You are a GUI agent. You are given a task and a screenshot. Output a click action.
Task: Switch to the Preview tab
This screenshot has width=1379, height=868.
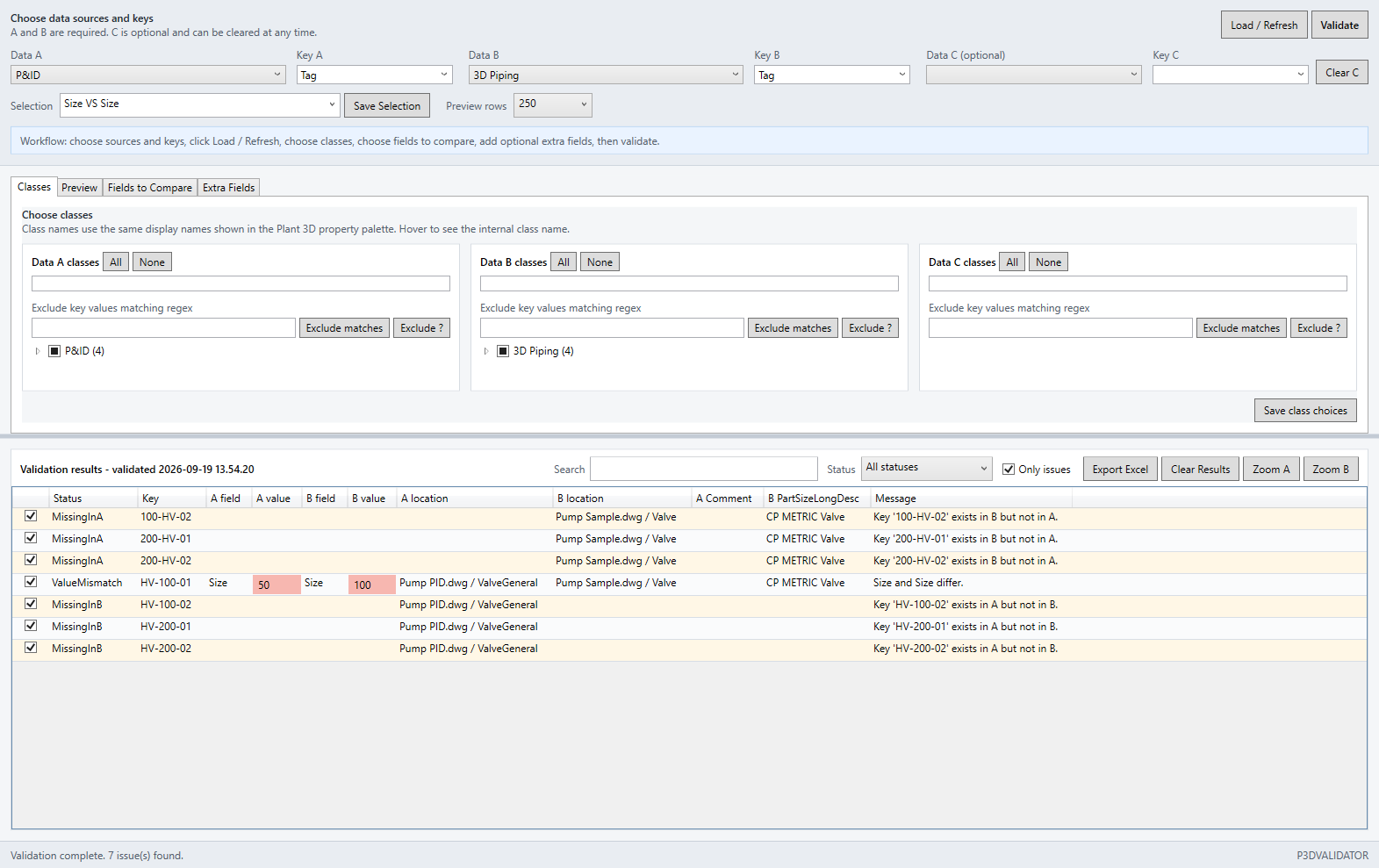point(79,188)
